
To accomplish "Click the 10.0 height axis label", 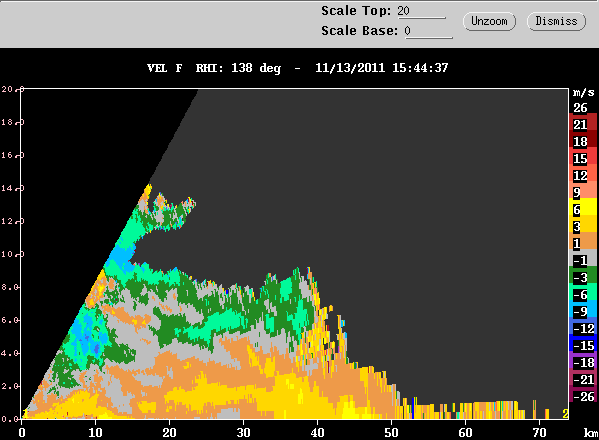I will 13,254.
